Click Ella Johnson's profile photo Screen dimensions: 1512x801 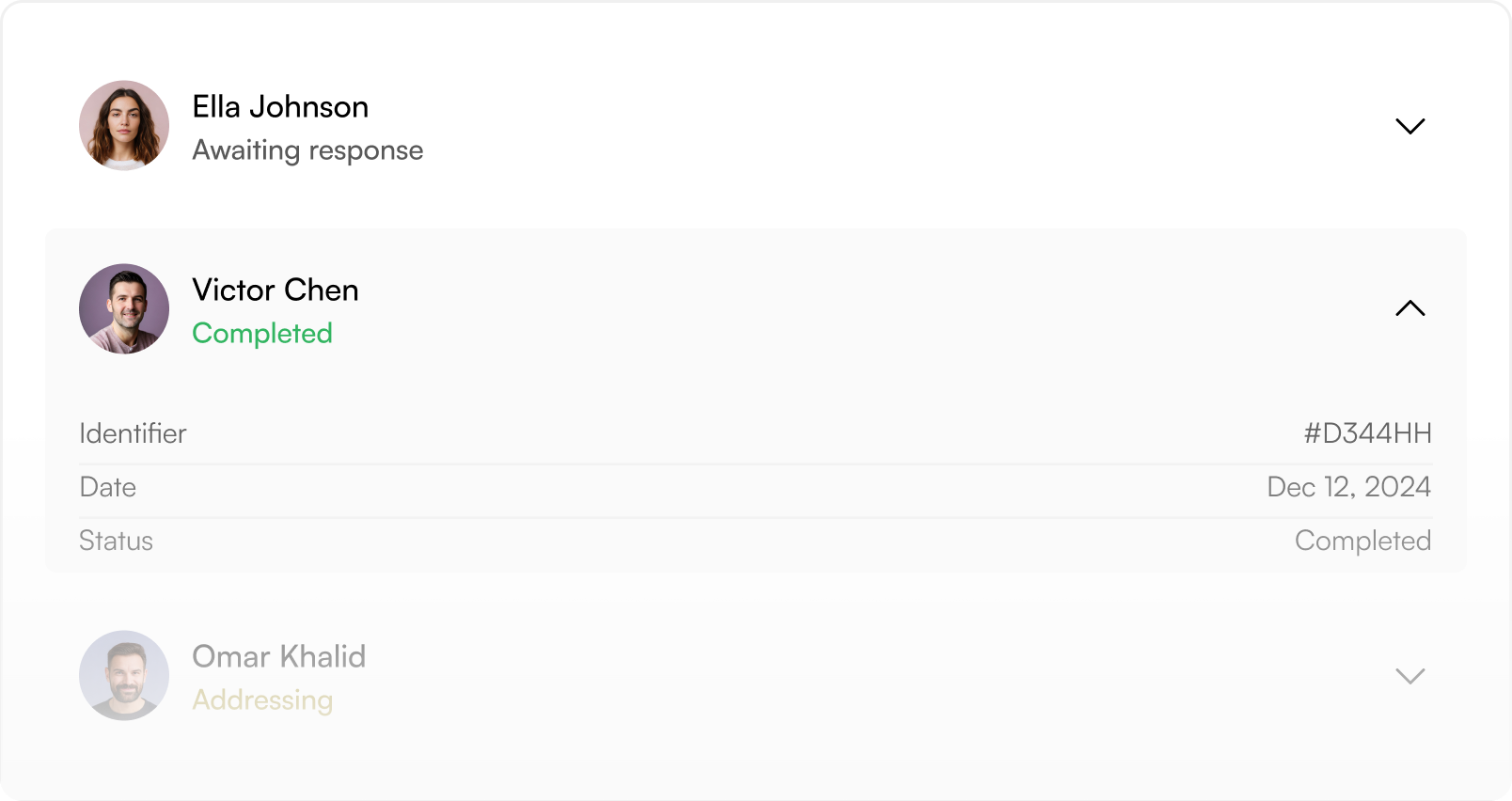coord(124,125)
